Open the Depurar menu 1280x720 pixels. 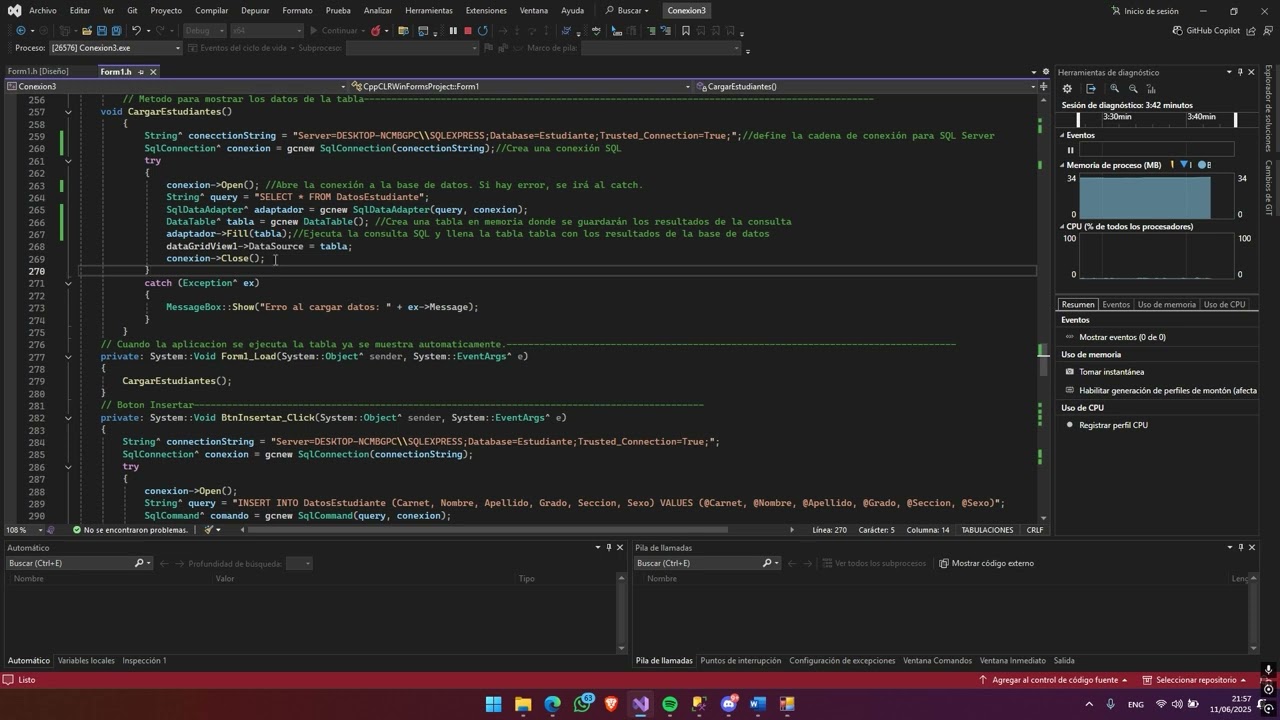[255, 11]
